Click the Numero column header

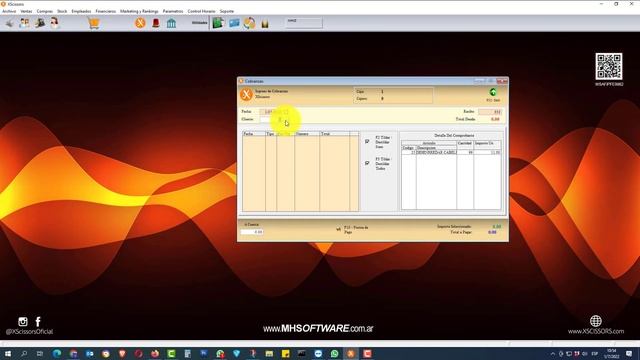pyautogui.click(x=307, y=134)
